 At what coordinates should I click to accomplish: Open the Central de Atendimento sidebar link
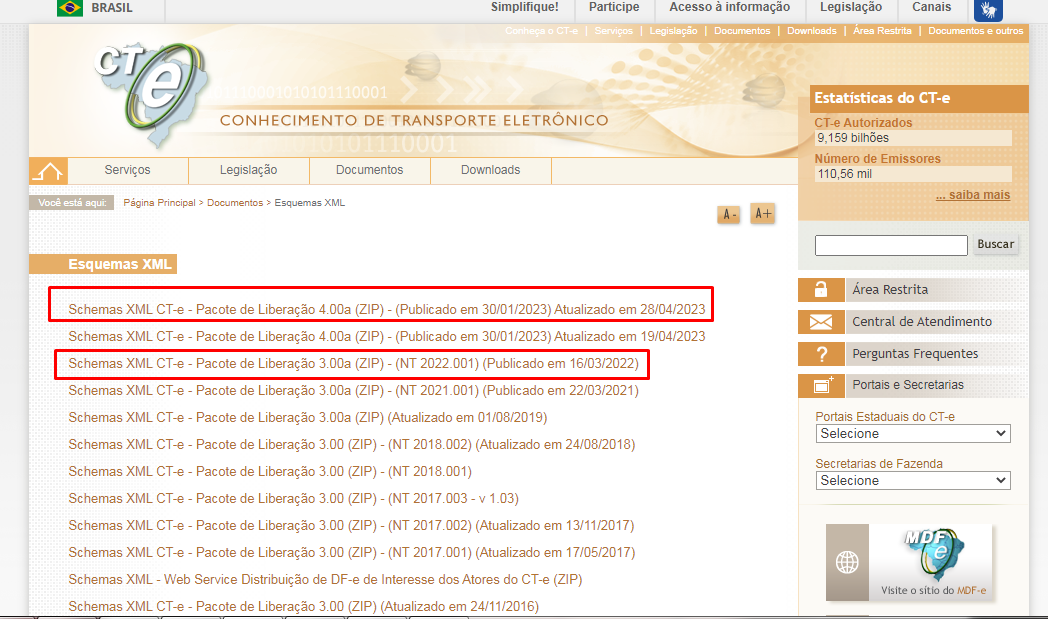pos(922,322)
